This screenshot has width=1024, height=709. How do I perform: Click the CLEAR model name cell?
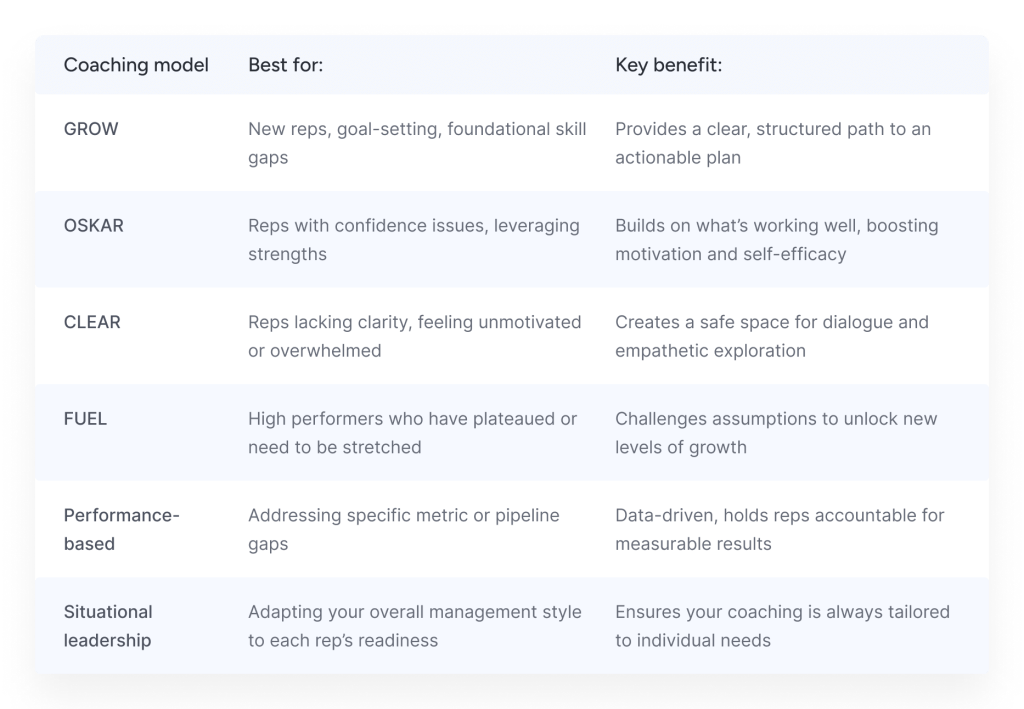(x=92, y=322)
